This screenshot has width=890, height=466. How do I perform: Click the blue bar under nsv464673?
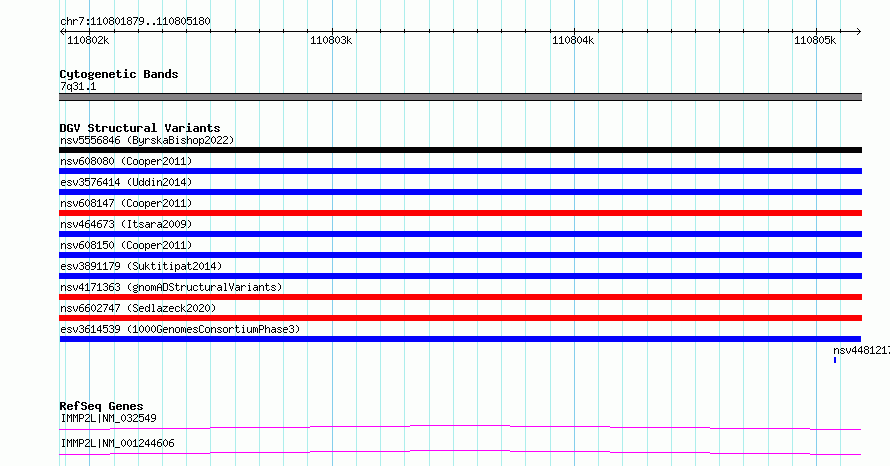point(460,234)
